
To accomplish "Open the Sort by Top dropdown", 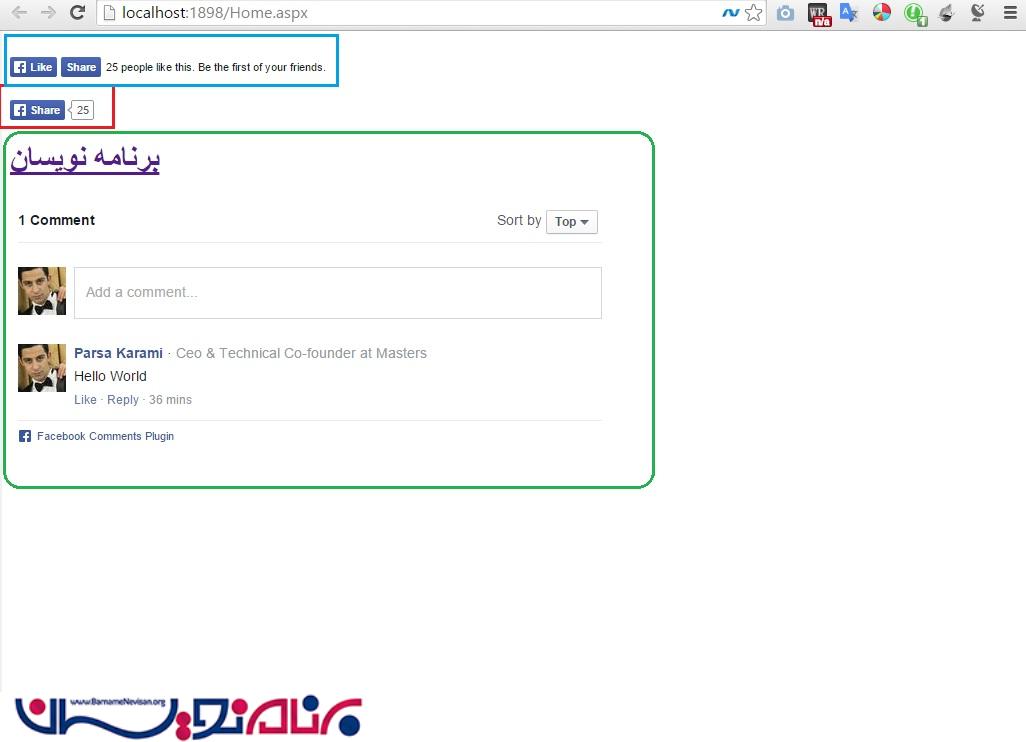I will [572, 222].
